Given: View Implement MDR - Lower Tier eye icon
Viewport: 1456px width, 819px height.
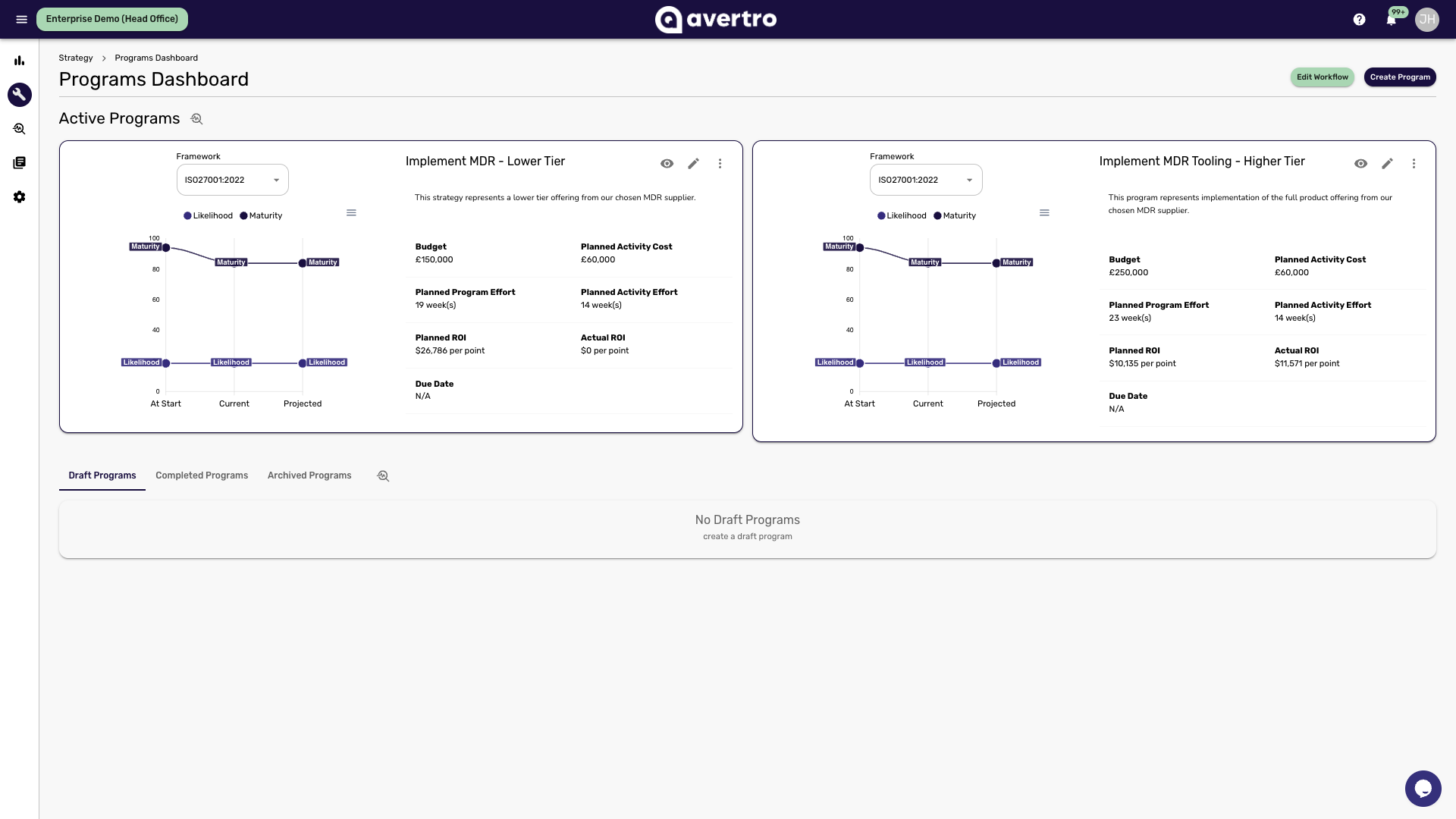Looking at the screenshot, I should coord(667,164).
